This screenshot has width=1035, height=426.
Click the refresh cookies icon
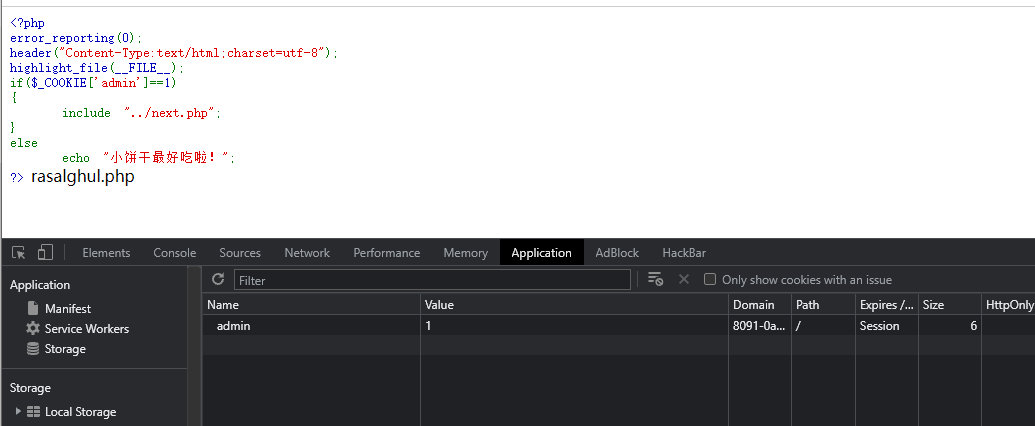(x=218, y=279)
